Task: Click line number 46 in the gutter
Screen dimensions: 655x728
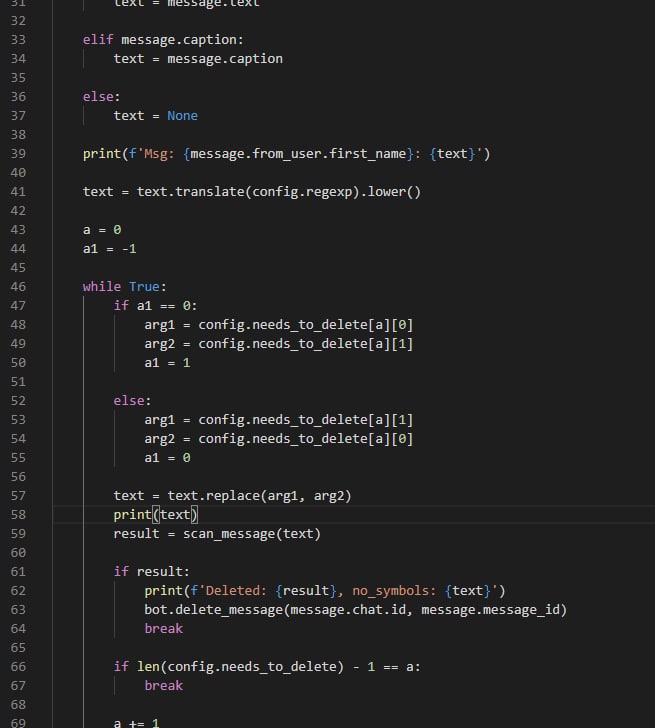Action: coord(18,287)
